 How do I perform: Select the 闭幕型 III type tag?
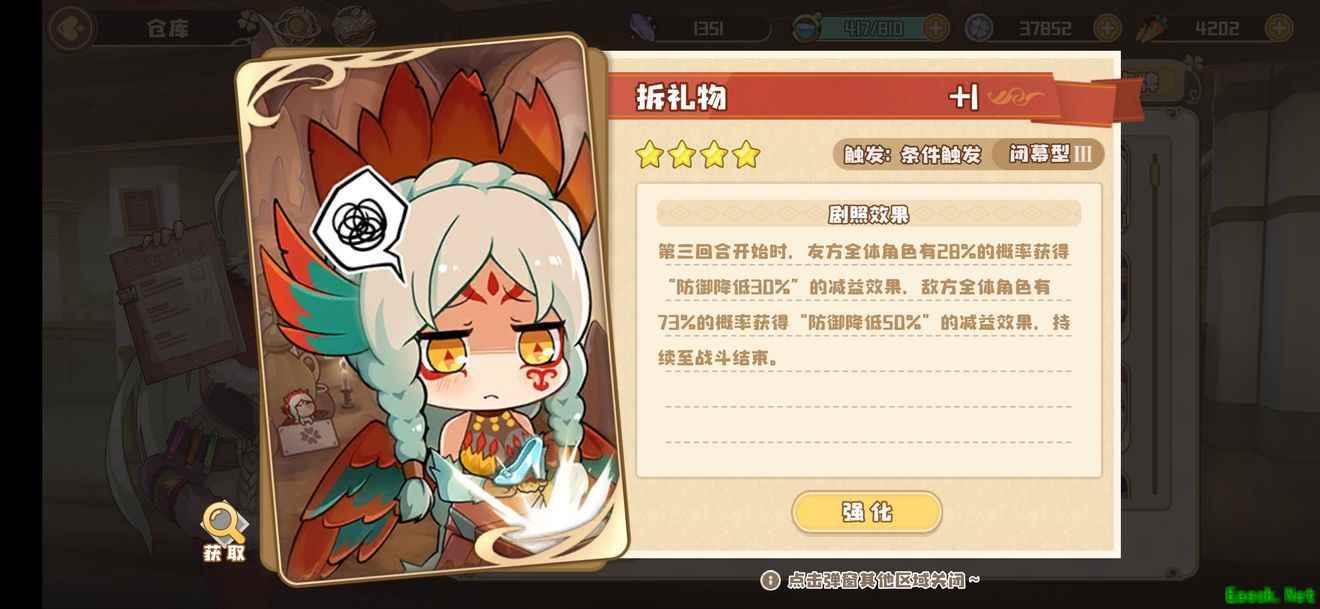click(1049, 154)
